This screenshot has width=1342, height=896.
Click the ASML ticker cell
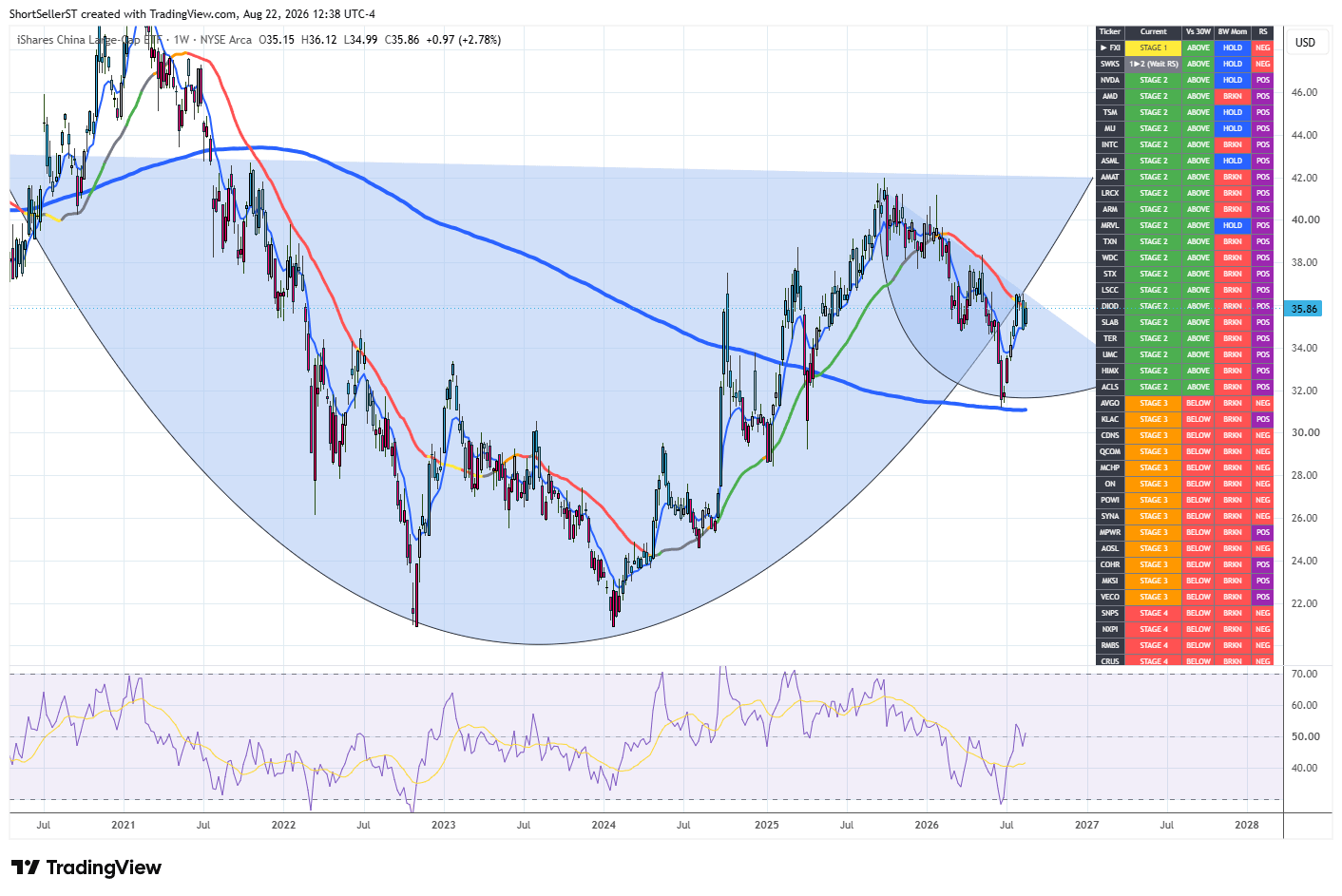click(x=1110, y=161)
